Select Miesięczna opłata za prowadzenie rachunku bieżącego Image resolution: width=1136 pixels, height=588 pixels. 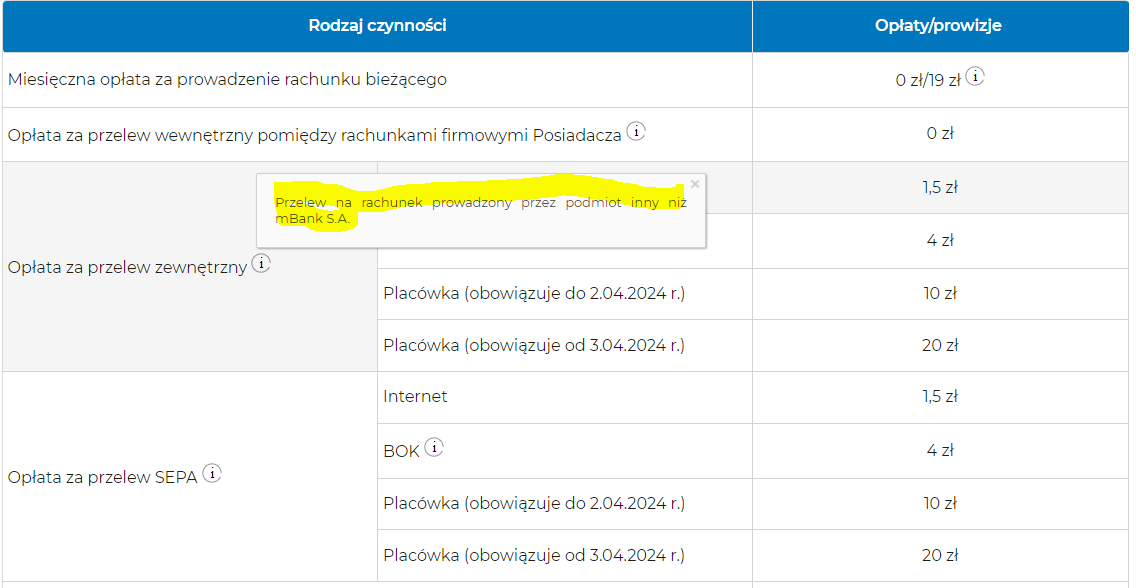(227, 80)
